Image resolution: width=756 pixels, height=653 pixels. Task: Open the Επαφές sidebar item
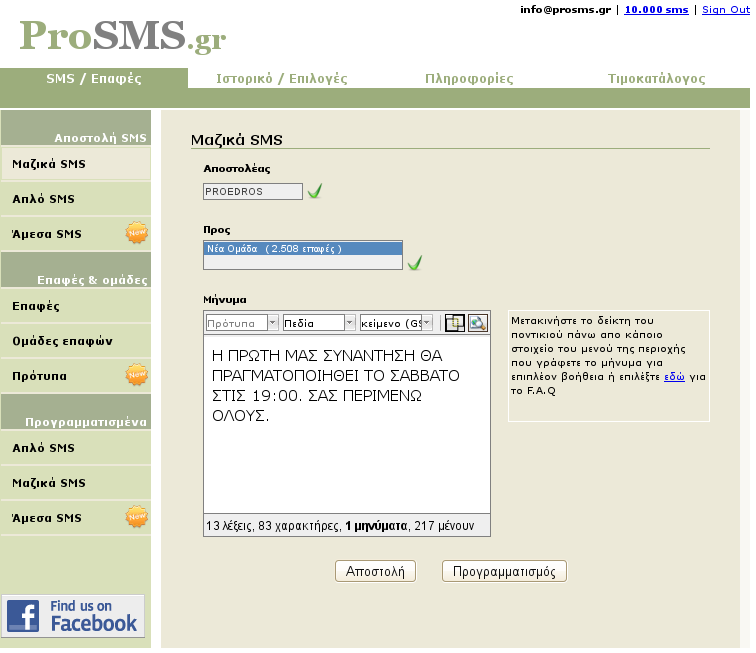click(x=76, y=306)
